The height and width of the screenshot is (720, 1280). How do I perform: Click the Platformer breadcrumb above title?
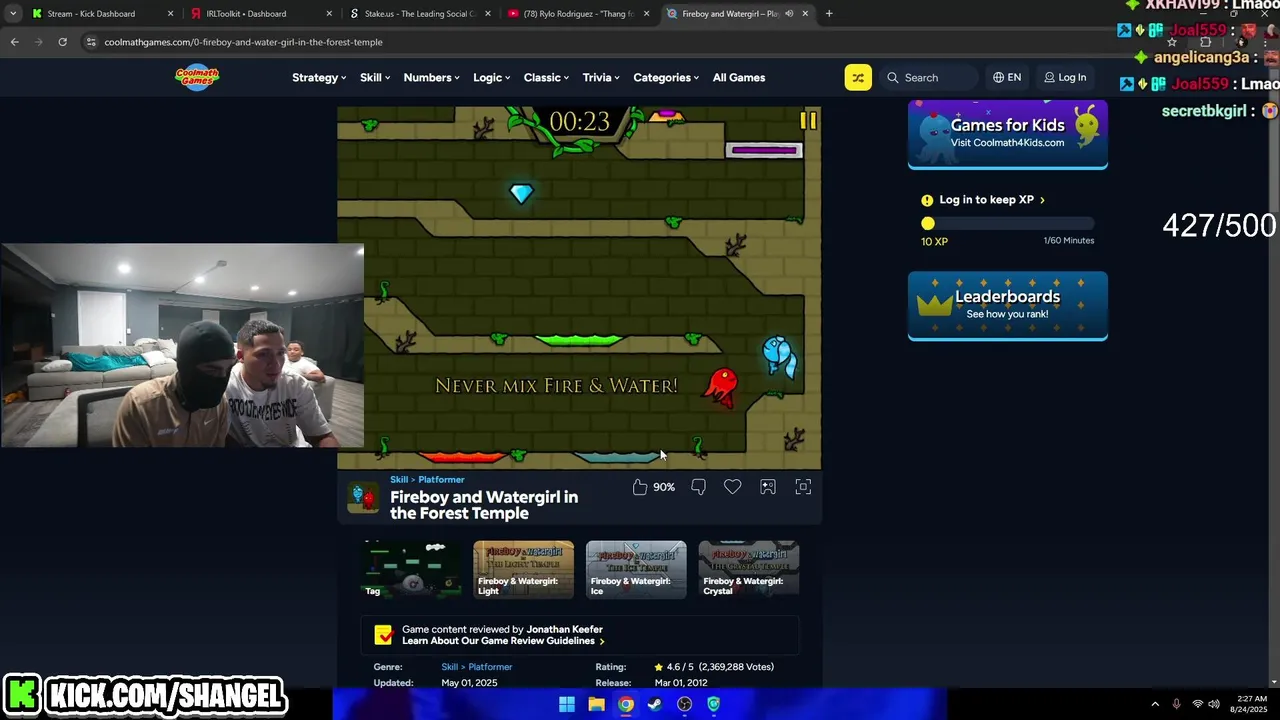[x=441, y=480]
